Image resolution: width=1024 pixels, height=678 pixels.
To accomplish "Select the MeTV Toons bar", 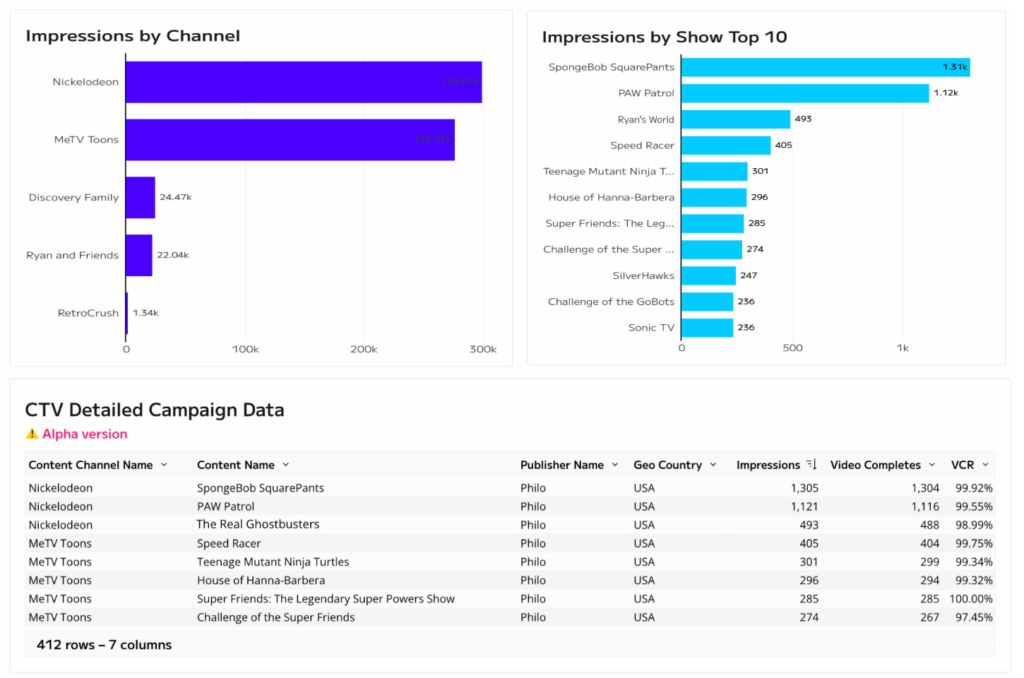I will tap(290, 140).
